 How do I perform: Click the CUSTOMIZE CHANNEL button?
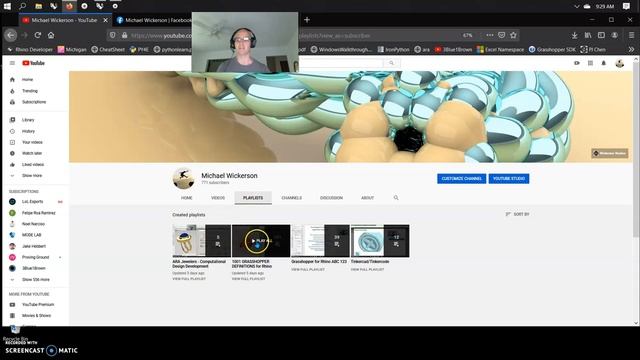tap(461, 178)
